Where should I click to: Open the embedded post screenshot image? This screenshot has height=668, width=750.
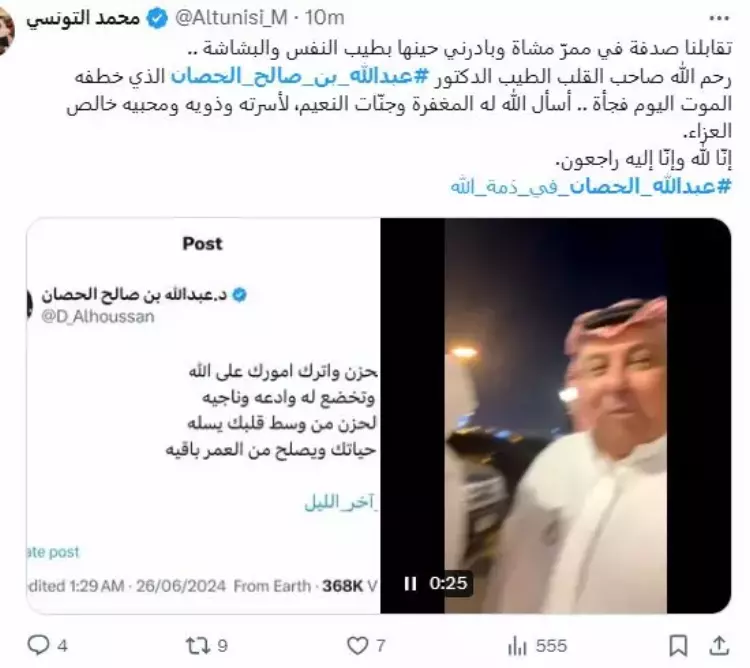204,416
